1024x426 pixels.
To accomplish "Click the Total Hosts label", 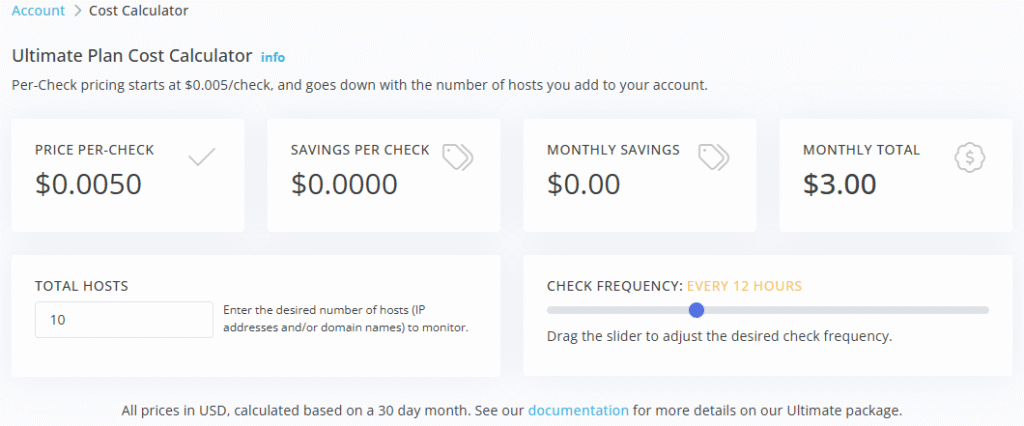I will point(81,286).
